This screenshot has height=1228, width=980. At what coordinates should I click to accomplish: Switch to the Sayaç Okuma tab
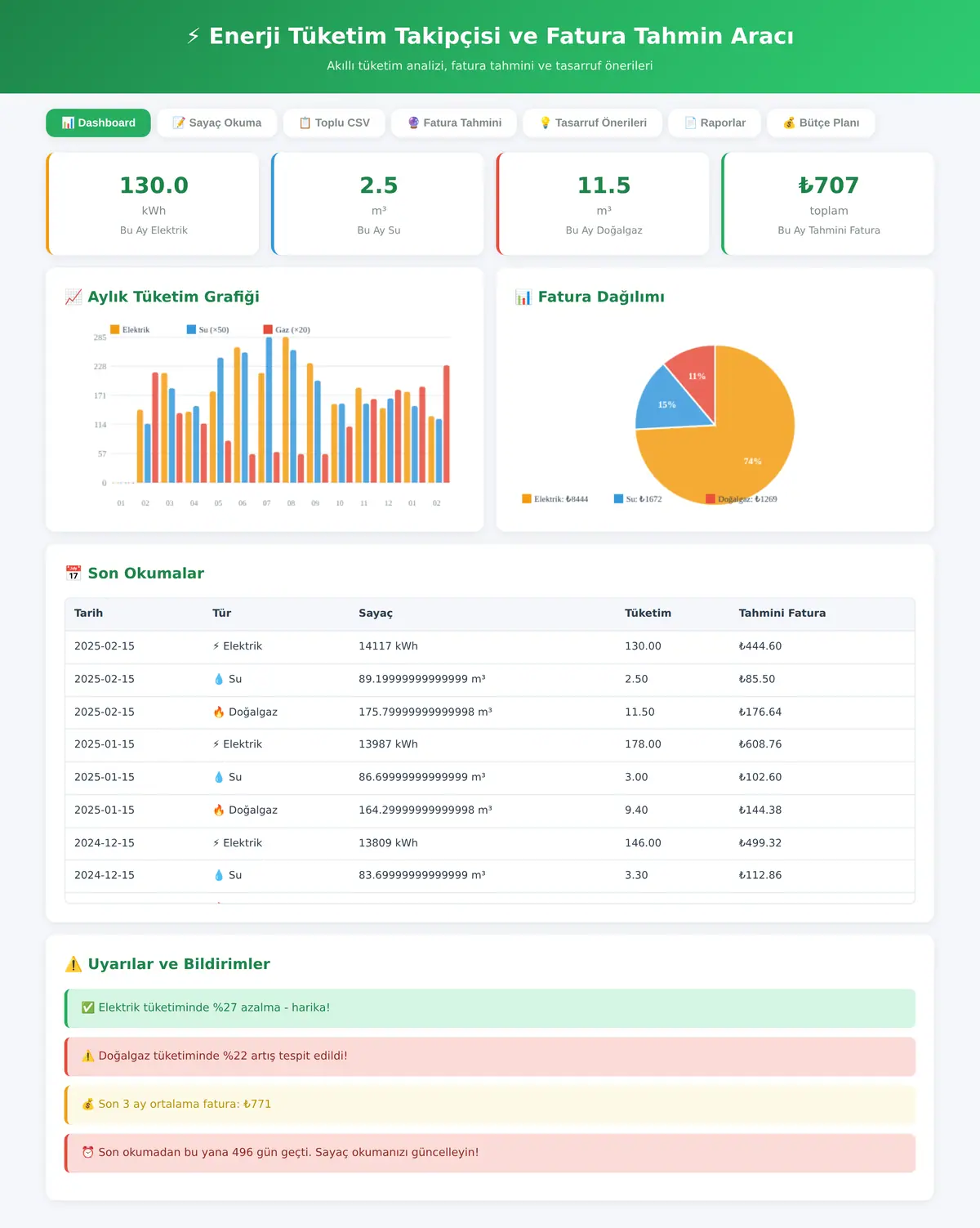point(217,123)
